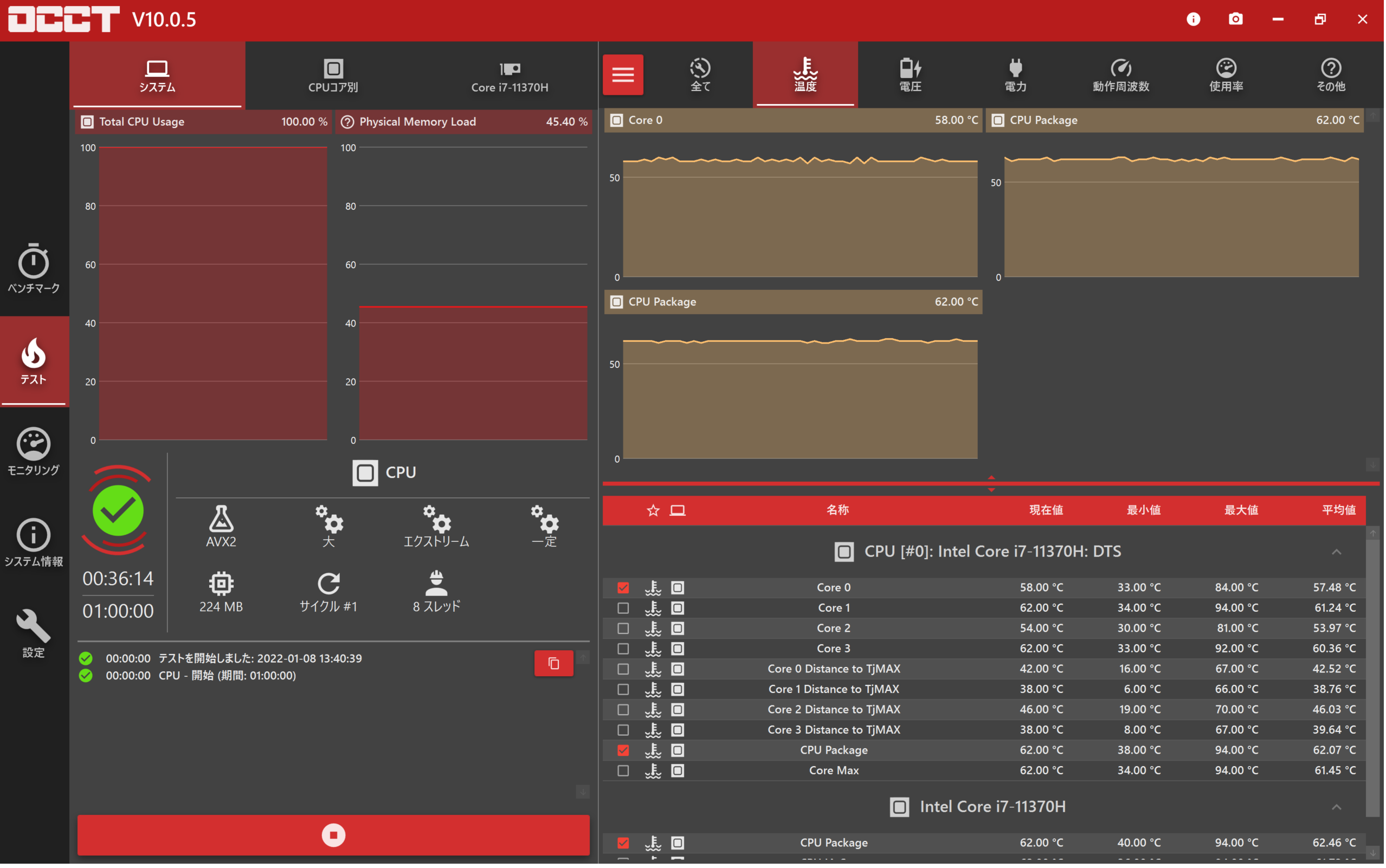This screenshot has width=1386, height=868.
Task: Enable Core 0 Distance to TjMAX checkbox
Action: click(x=623, y=670)
